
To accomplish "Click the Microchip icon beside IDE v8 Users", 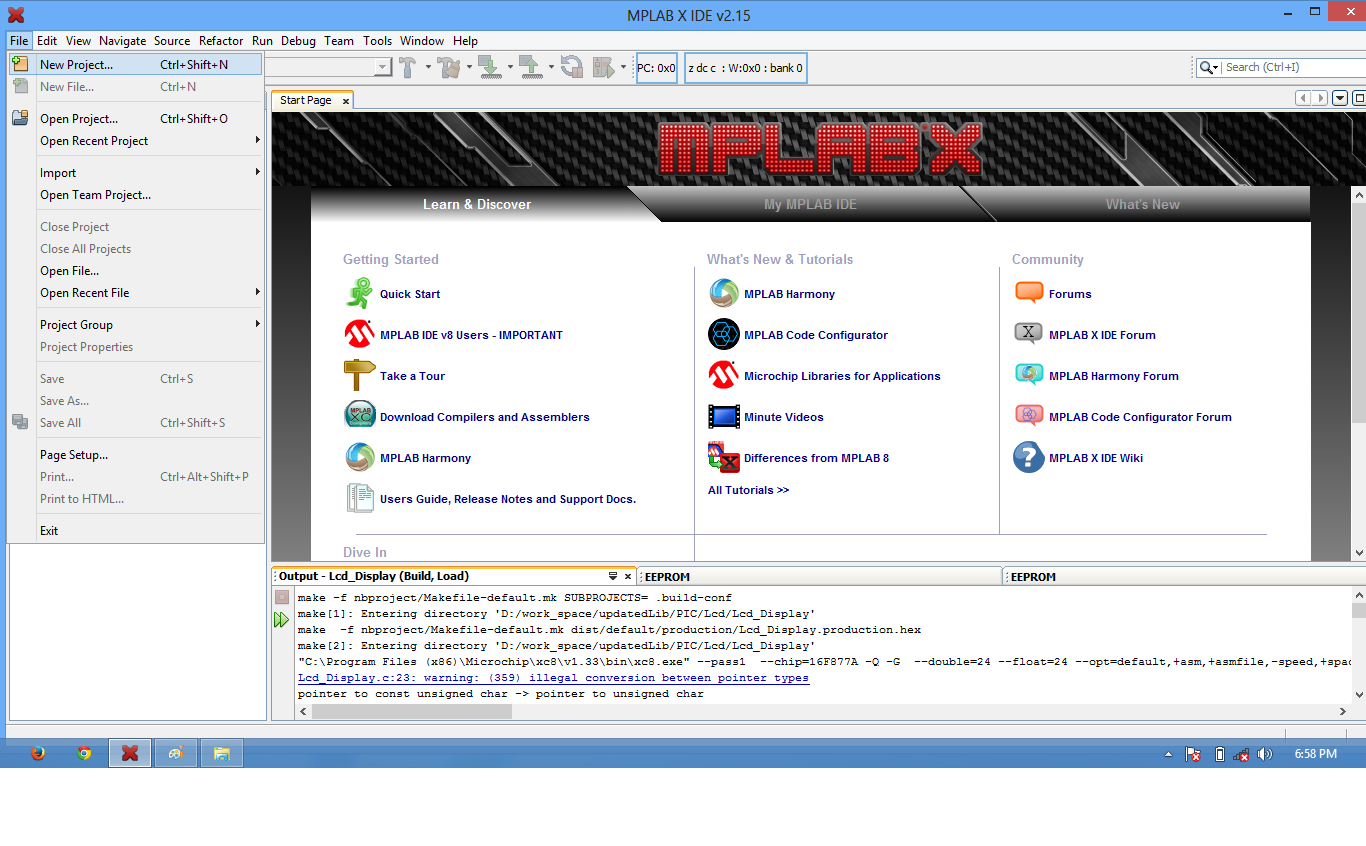I will pos(359,334).
